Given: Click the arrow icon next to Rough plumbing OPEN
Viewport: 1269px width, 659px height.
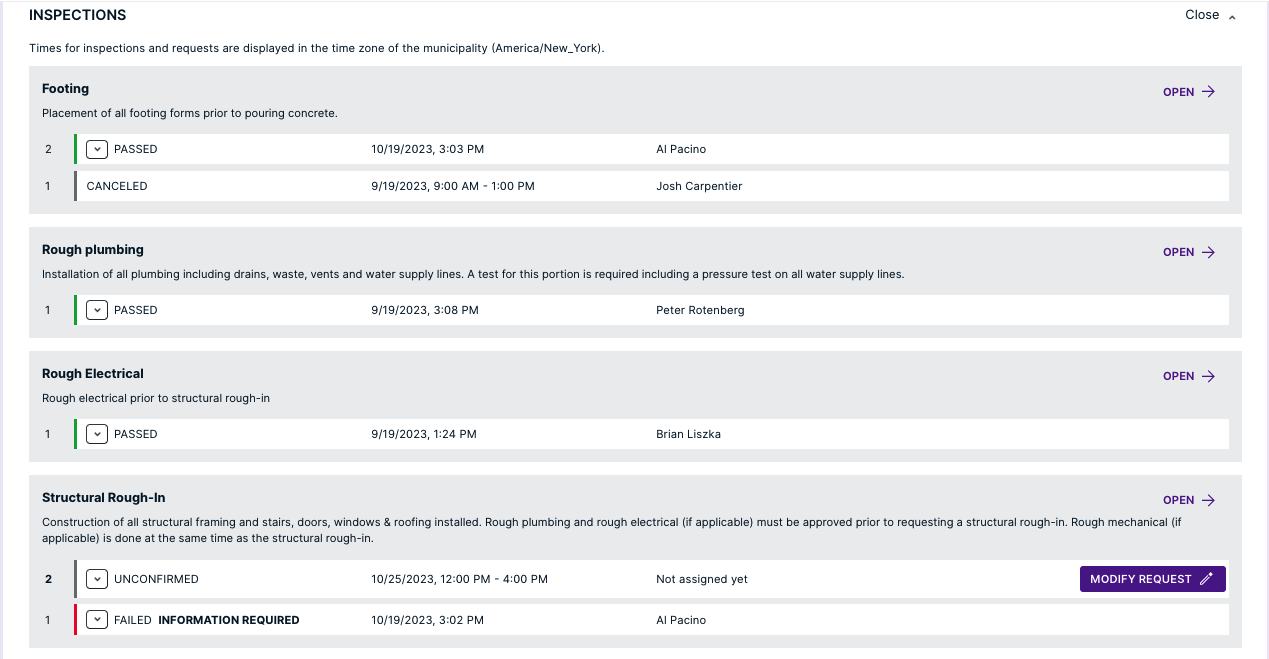Looking at the screenshot, I should coord(1210,252).
